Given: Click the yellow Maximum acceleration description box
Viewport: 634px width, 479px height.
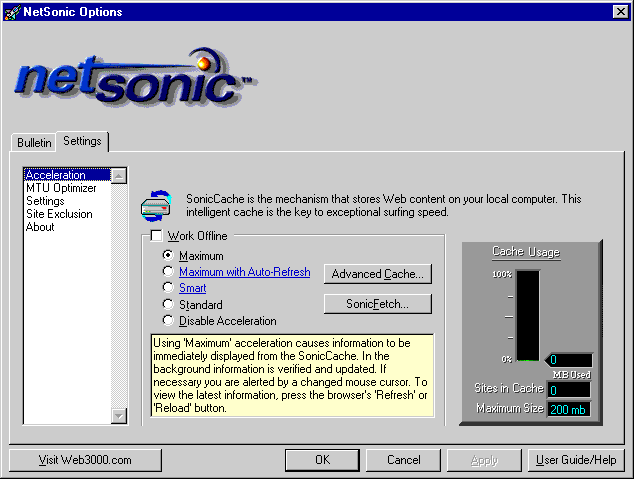Looking at the screenshot, I should (292, 375).
